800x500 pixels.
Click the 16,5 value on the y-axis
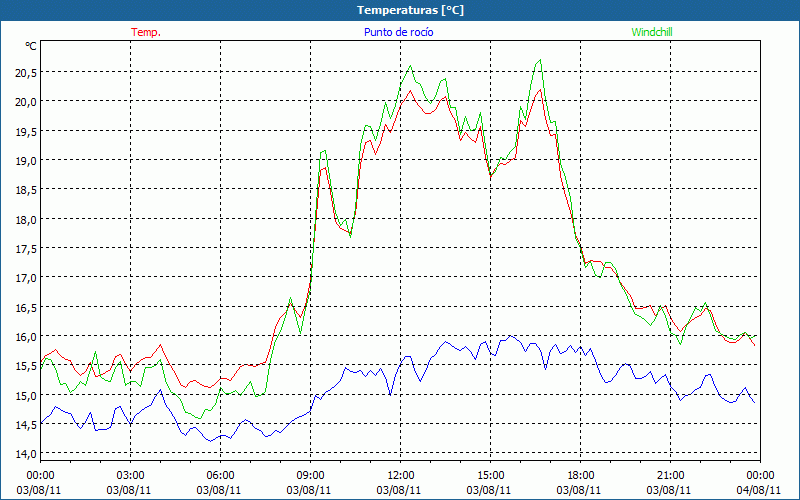(x=26, y=308)
